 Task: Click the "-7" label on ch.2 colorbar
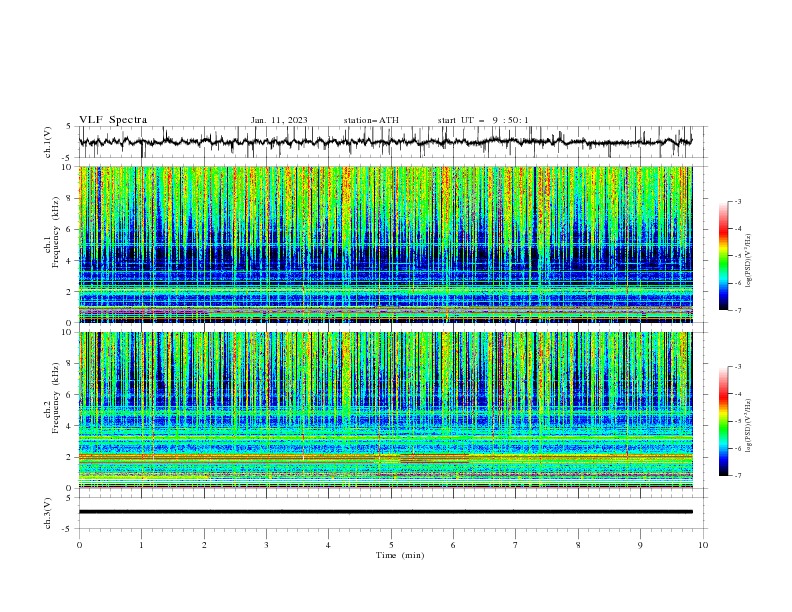pyautogui.click(x=737, y=476)
